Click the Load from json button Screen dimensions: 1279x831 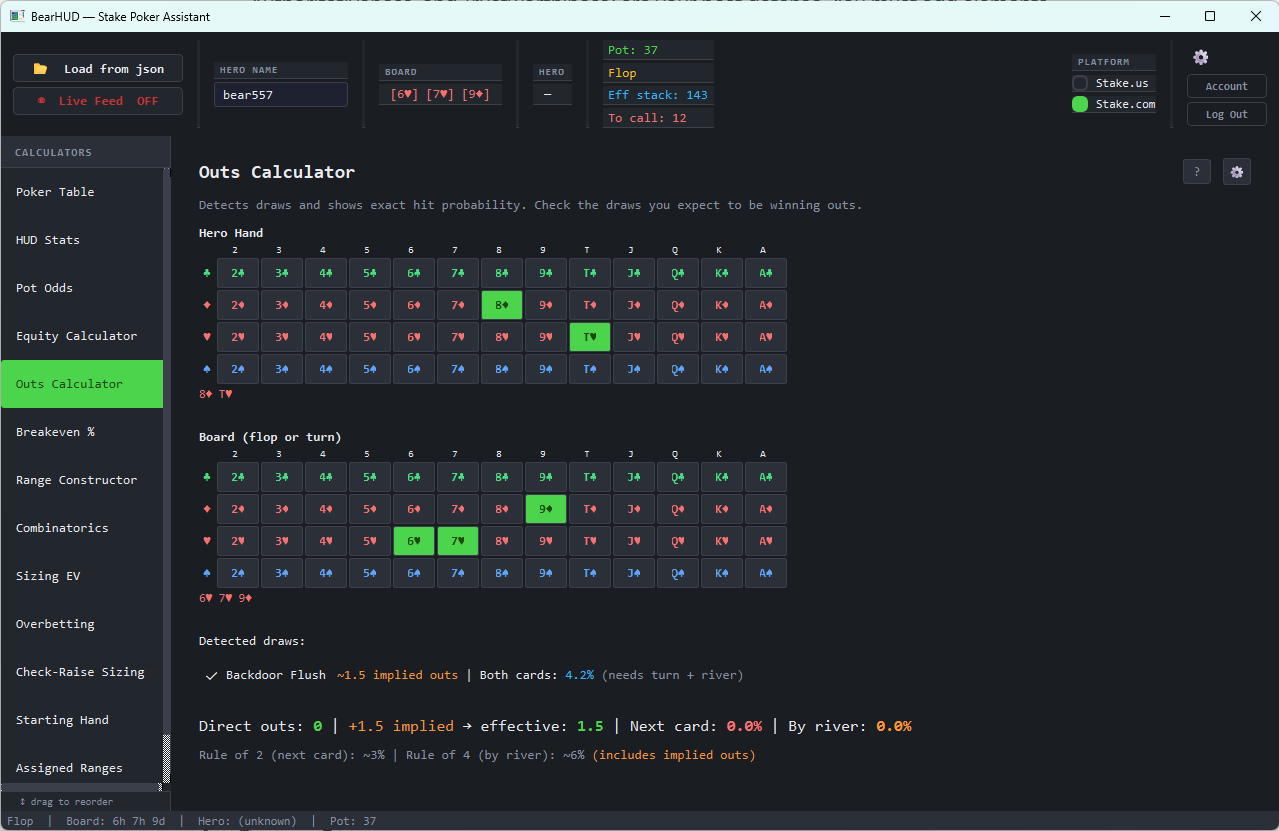98,69
